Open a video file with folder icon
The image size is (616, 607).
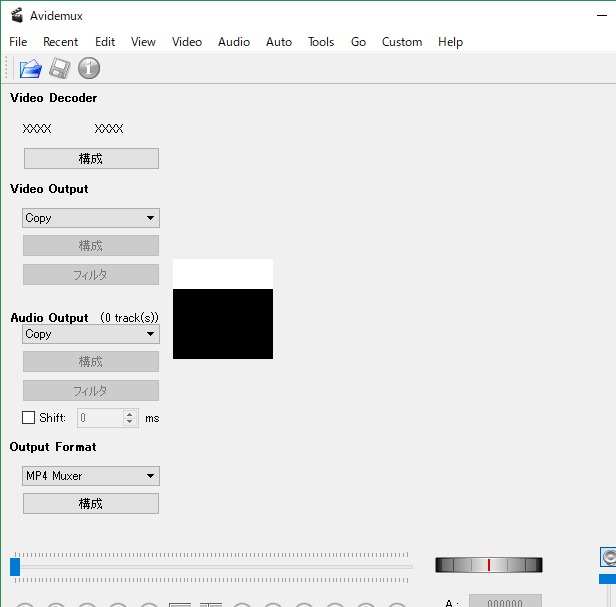click(x=30, y=69)
